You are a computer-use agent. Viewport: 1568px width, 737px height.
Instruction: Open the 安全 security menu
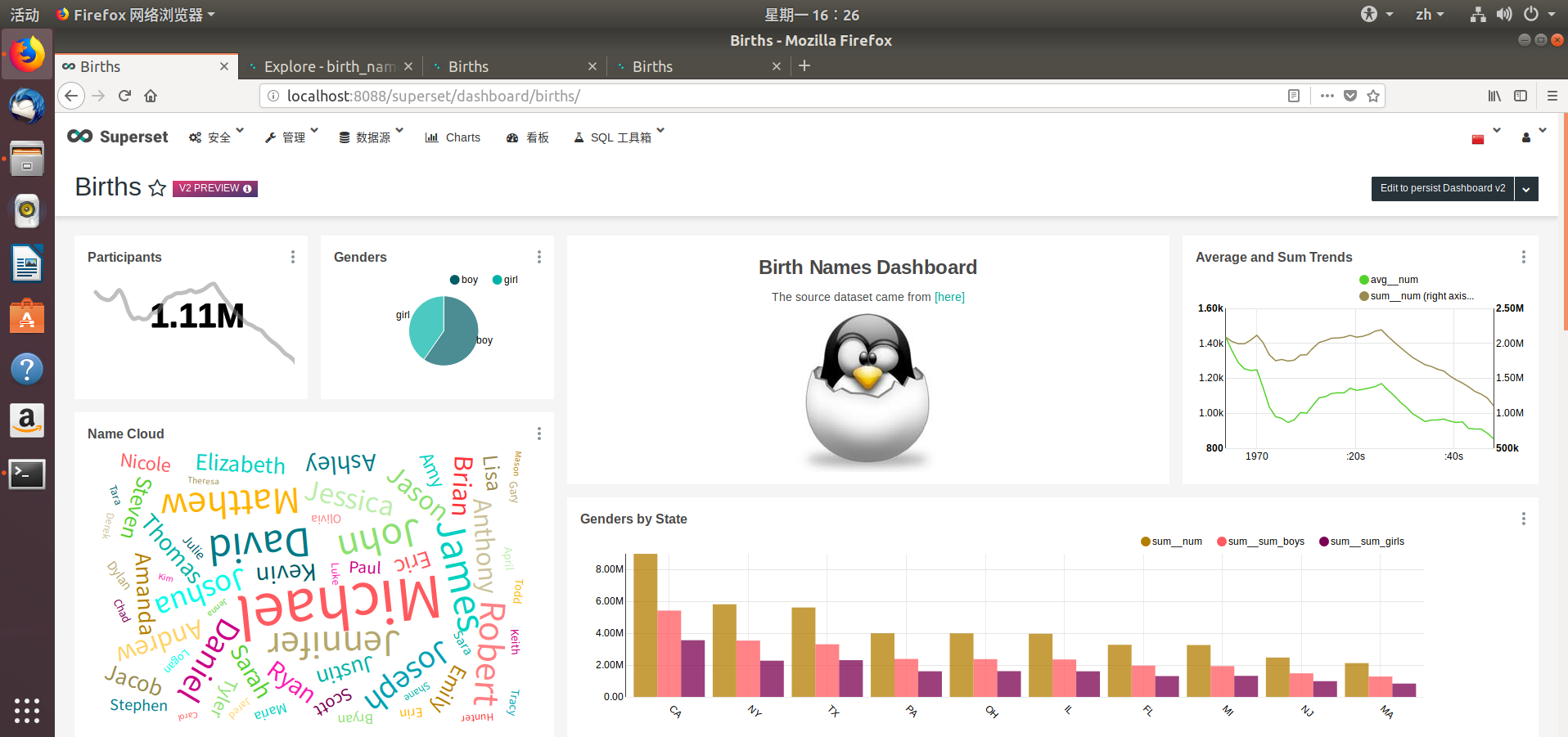coord(216,137)
